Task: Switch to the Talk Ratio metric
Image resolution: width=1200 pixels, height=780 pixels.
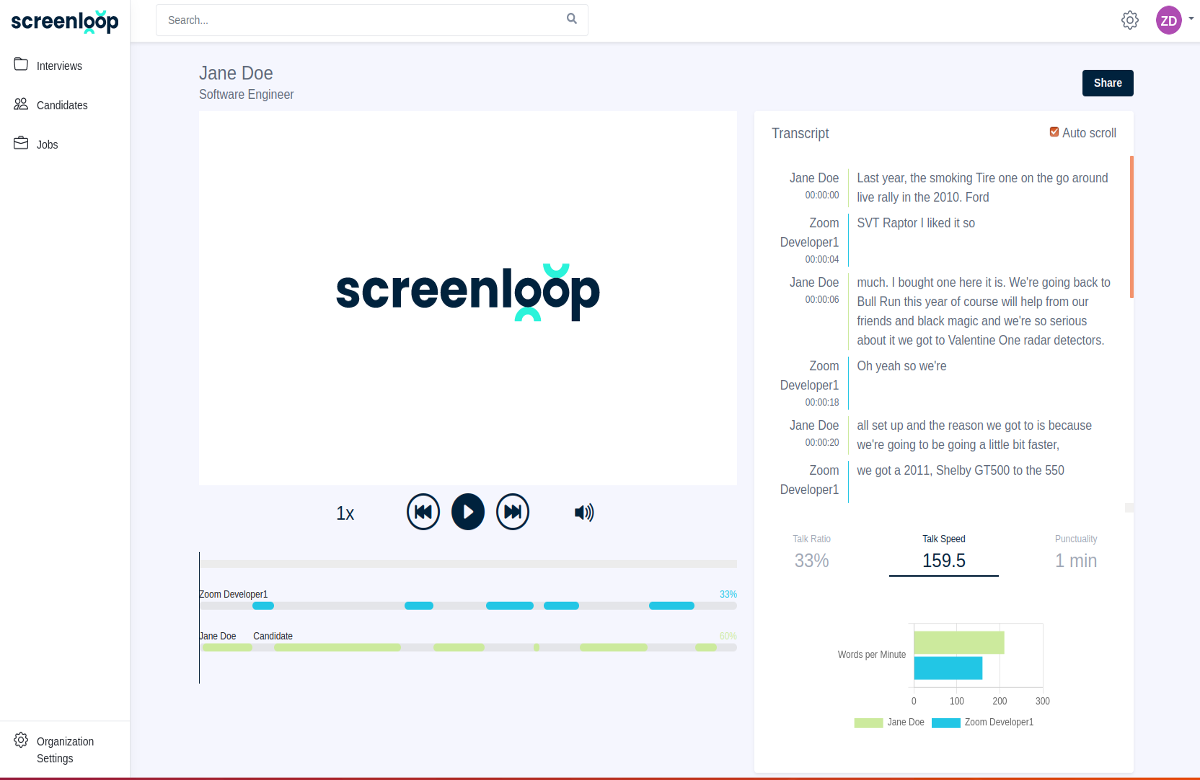Action: pos(811,550)
